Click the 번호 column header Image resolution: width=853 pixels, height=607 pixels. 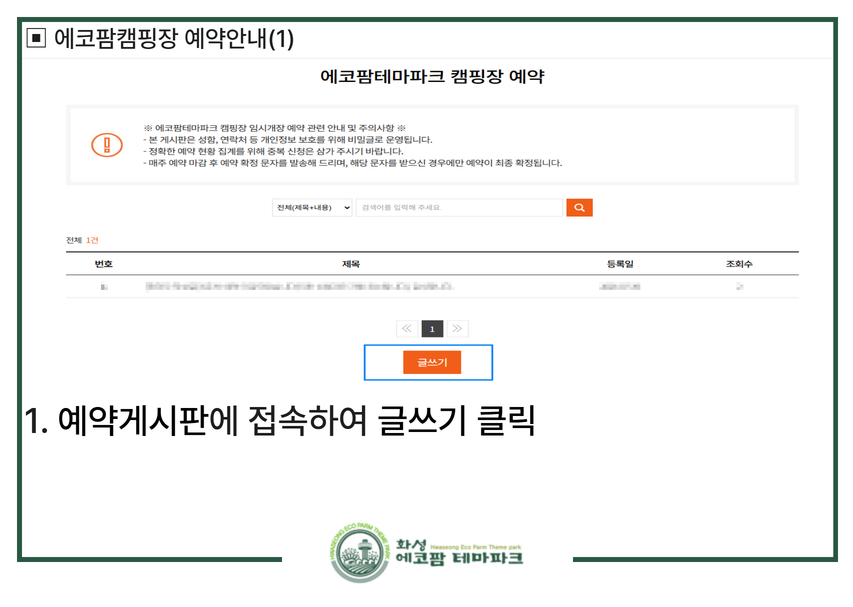click(103, 264)
